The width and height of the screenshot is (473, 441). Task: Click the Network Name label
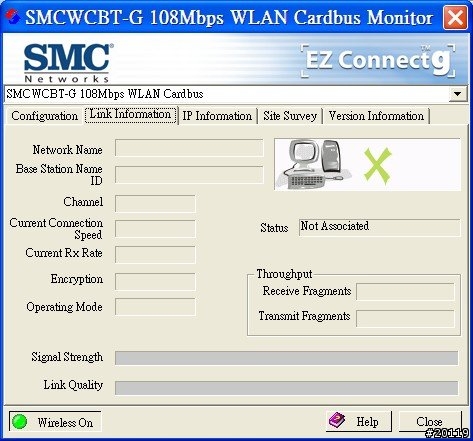[x=67, y=150]
